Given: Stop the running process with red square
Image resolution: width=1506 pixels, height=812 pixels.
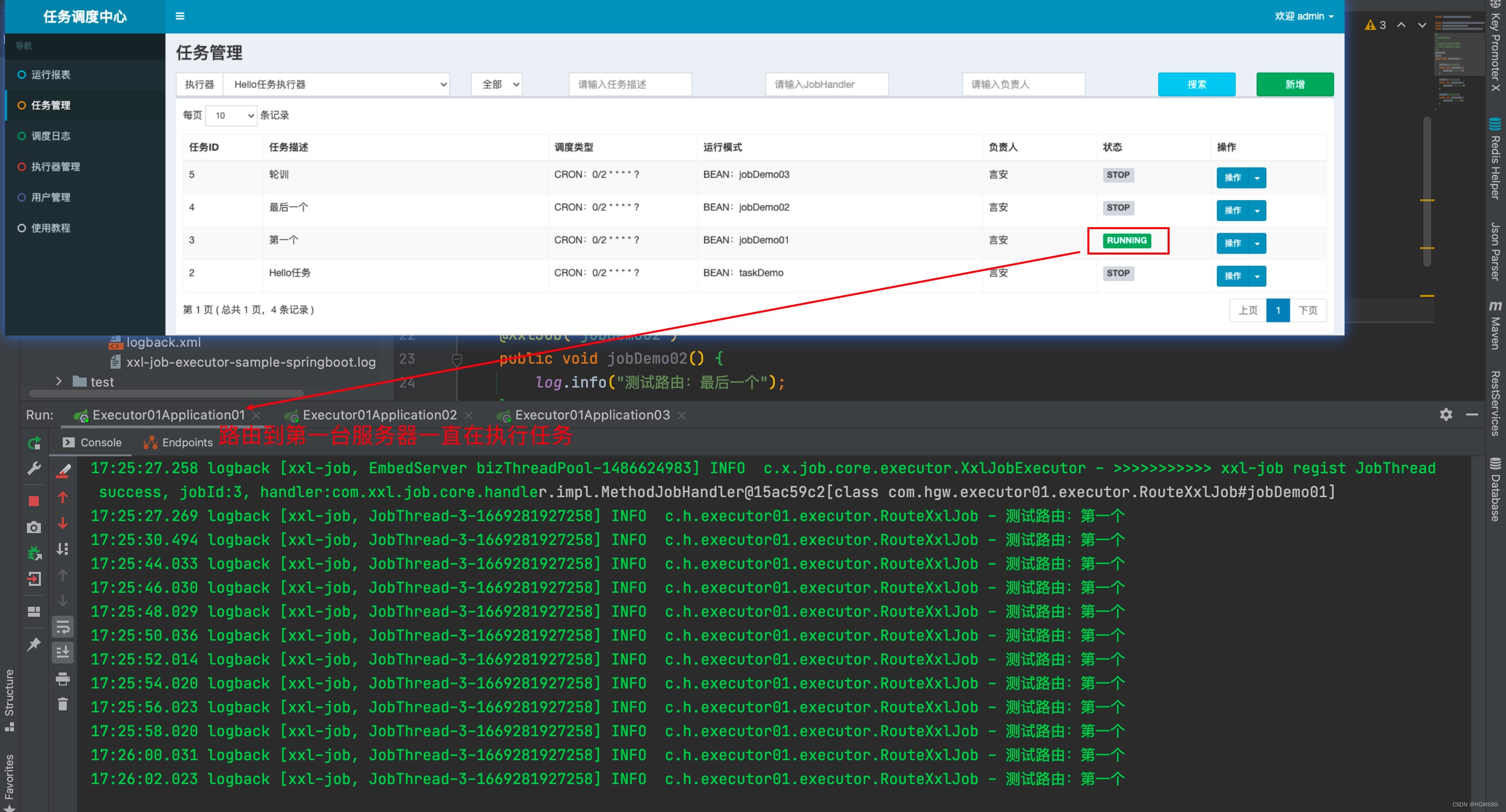Looking at the screenshot, I should click(34, 501).
